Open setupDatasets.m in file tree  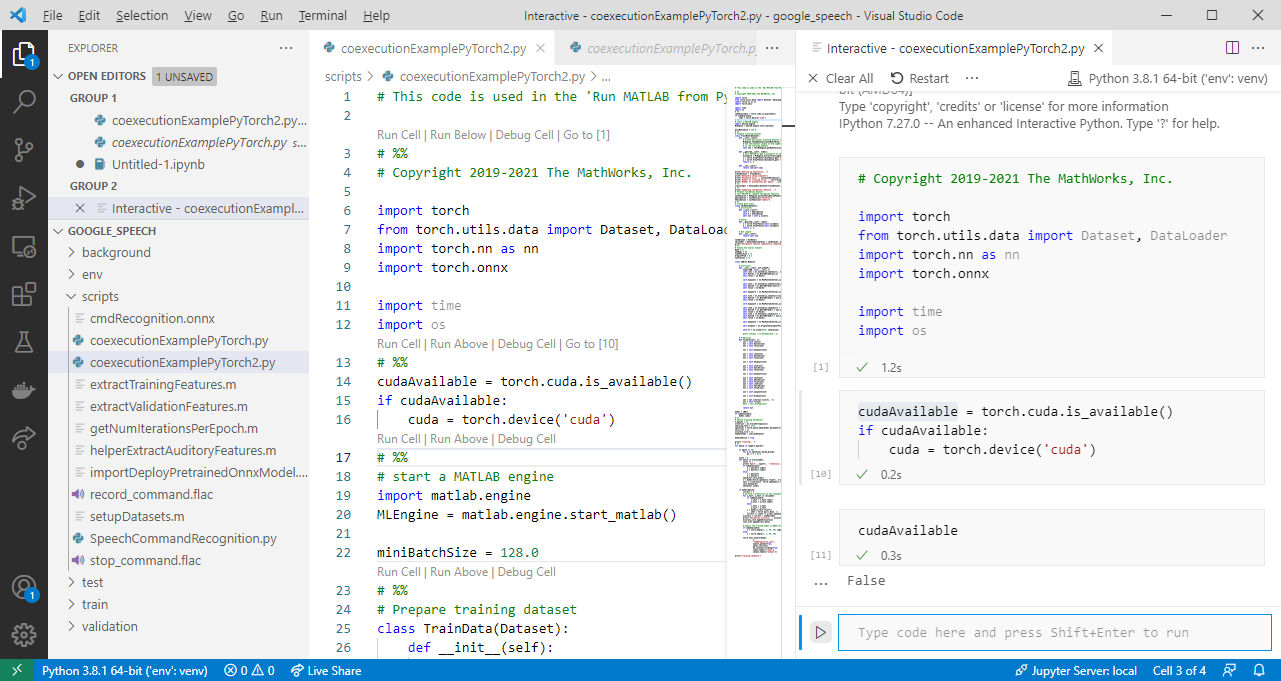coord(137,516)
